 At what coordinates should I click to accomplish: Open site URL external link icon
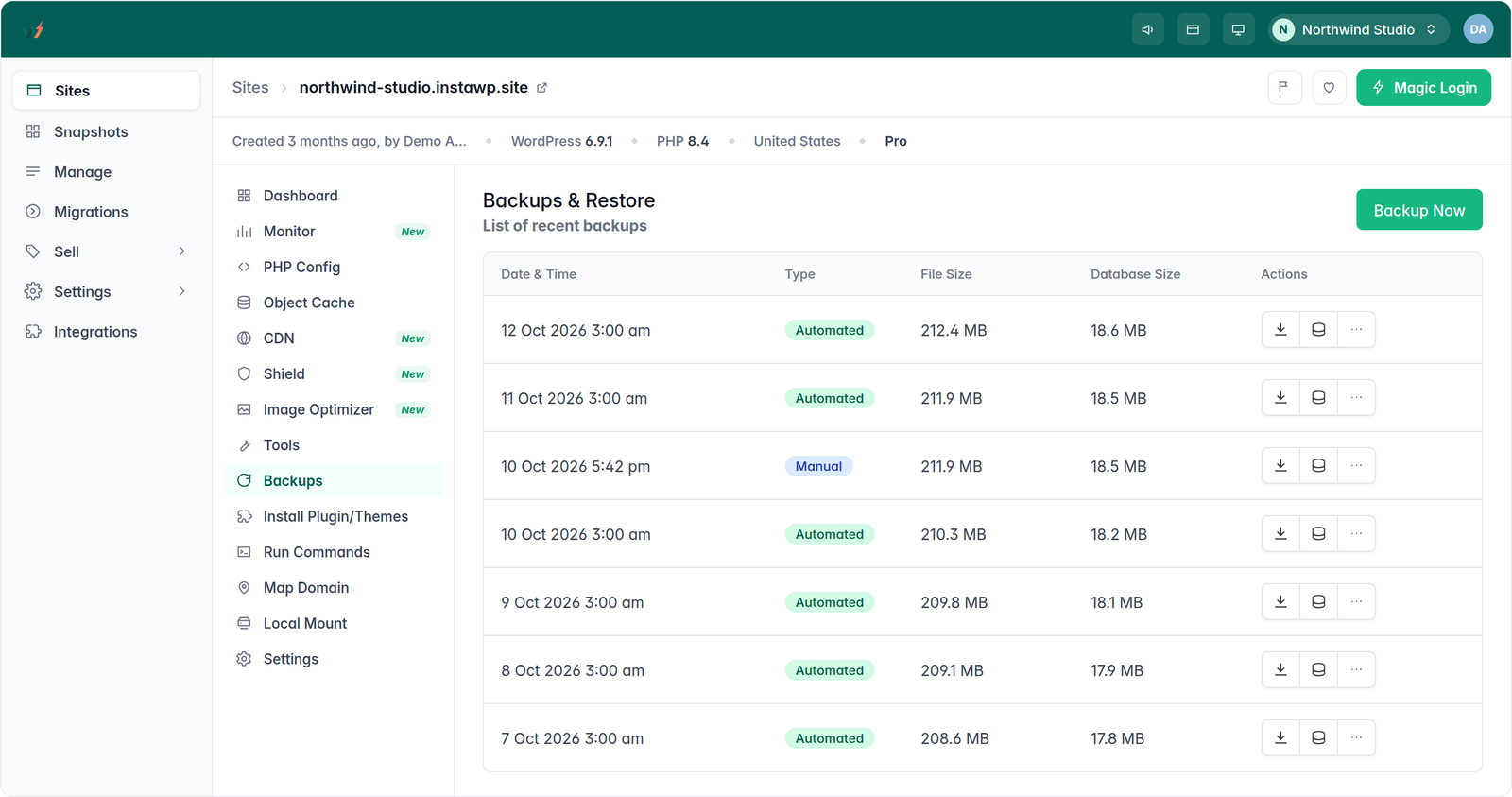coord(542,88)
